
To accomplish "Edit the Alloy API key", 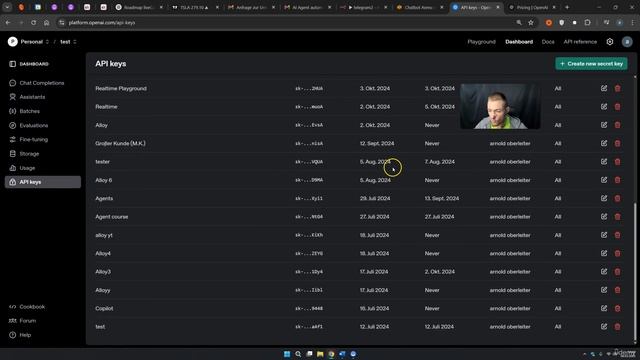I will click(x=604, y=125).
